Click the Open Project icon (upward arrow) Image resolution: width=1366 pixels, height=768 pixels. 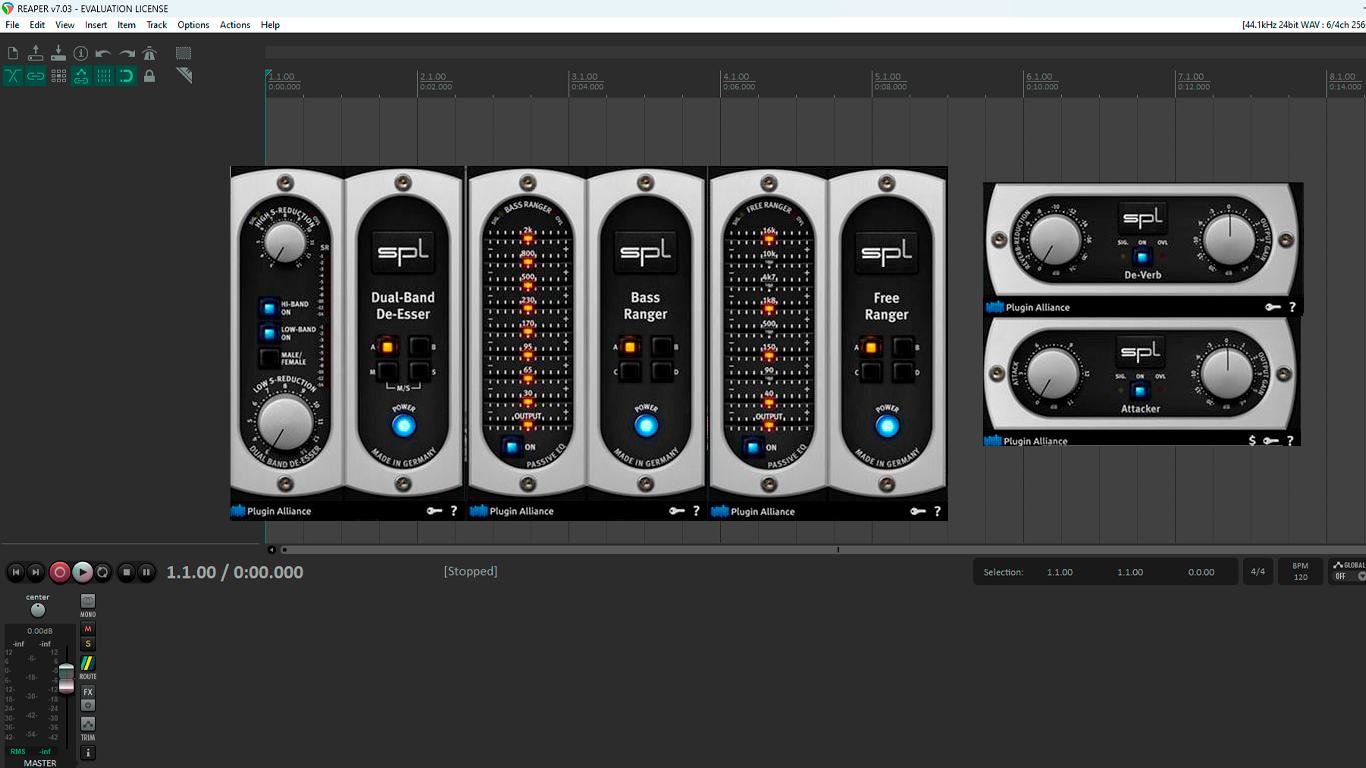[x=36, y=53]
